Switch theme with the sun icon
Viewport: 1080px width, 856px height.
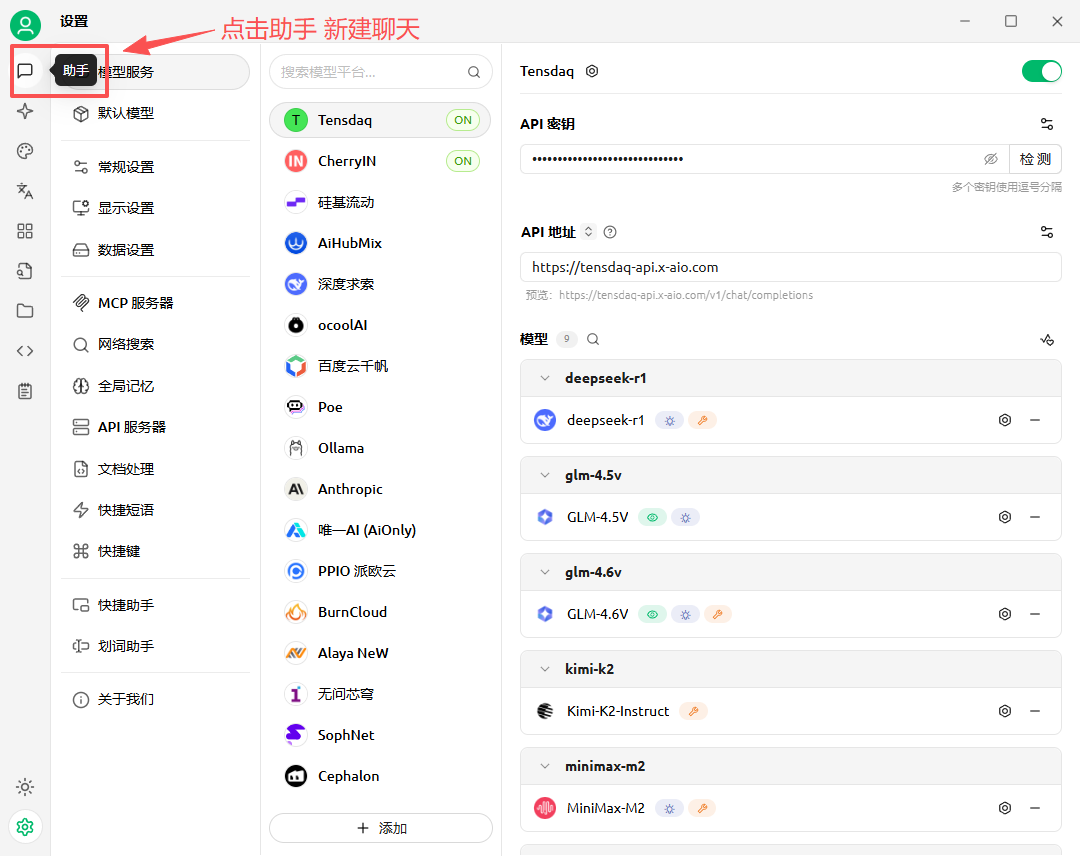tap(25, 786)
